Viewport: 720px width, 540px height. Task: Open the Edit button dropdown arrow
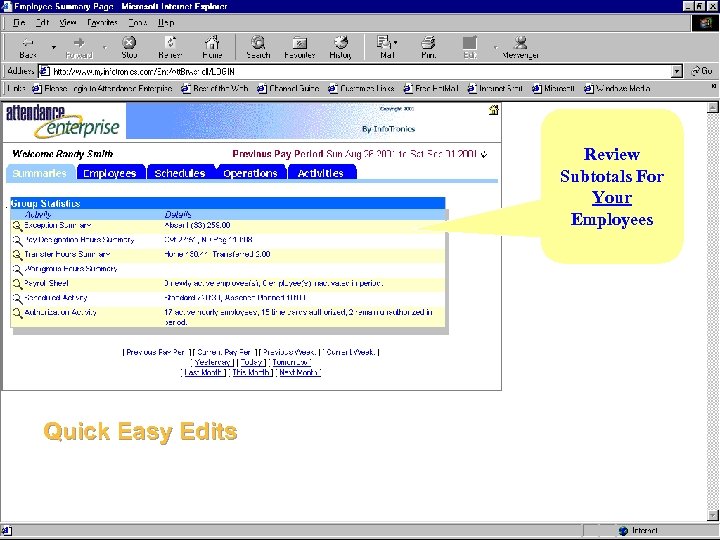495,47
